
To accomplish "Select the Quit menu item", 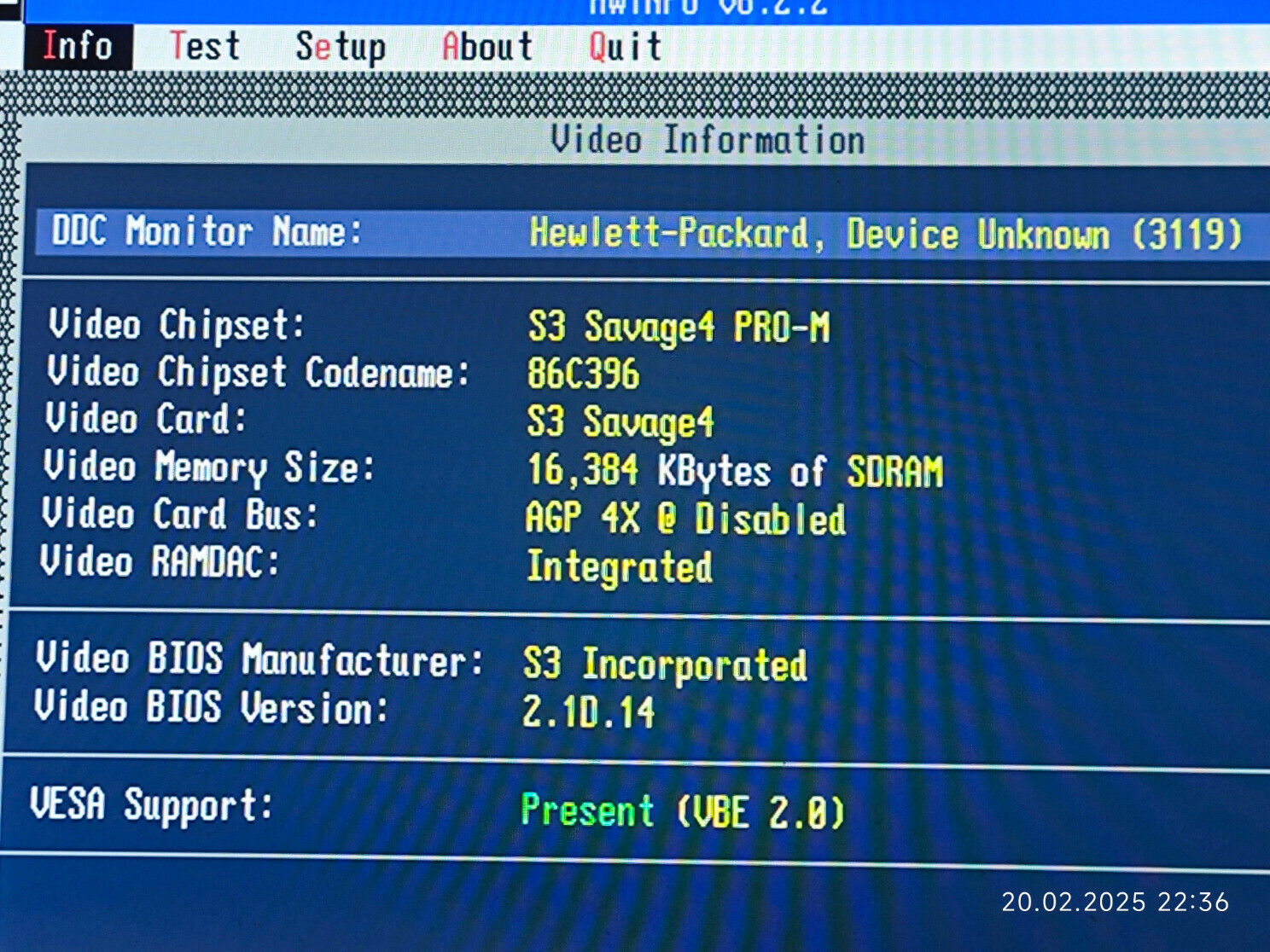I will [x=625, y=47].
